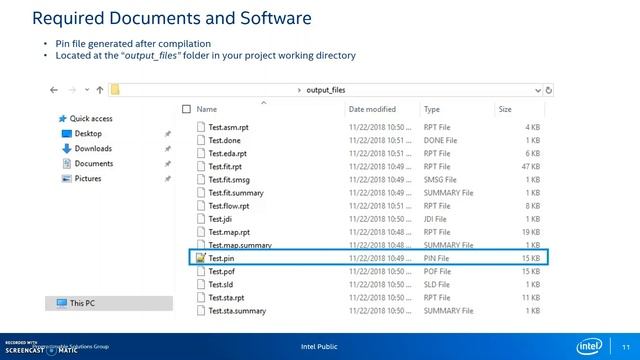Click the Desktop folder icon
This screenshot has width=640, height=360.
click(x=67, y=133)
